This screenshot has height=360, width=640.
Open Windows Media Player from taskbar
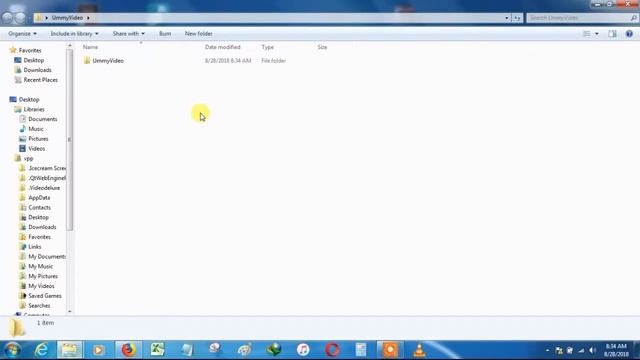(x=98, y=350)
